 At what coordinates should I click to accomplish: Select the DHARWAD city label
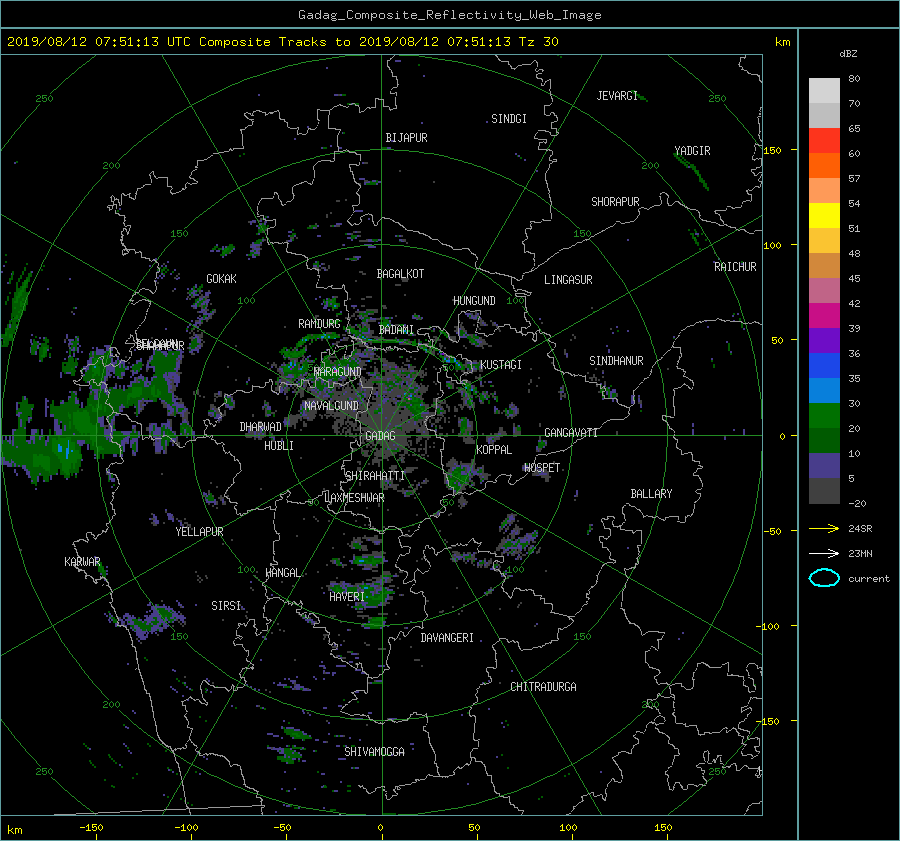261,427
